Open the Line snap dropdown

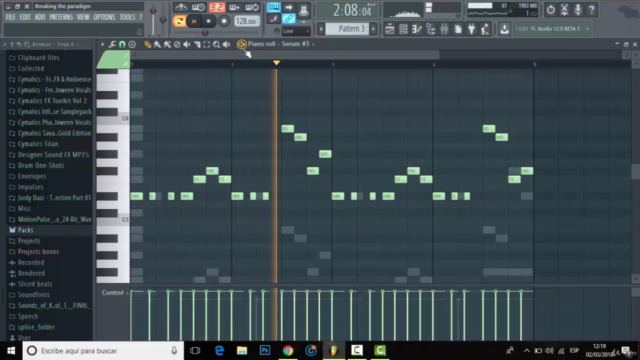coord(296,31)
